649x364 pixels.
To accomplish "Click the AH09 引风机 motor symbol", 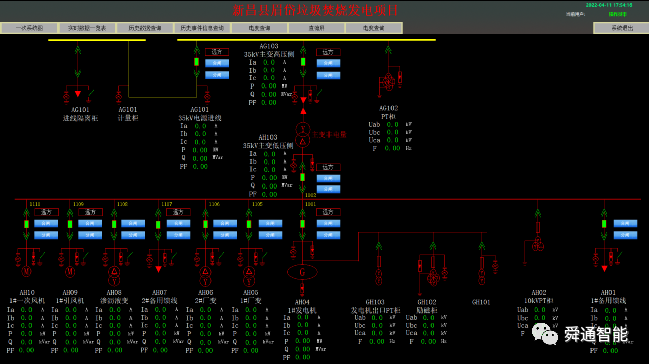I will point(70,272).
